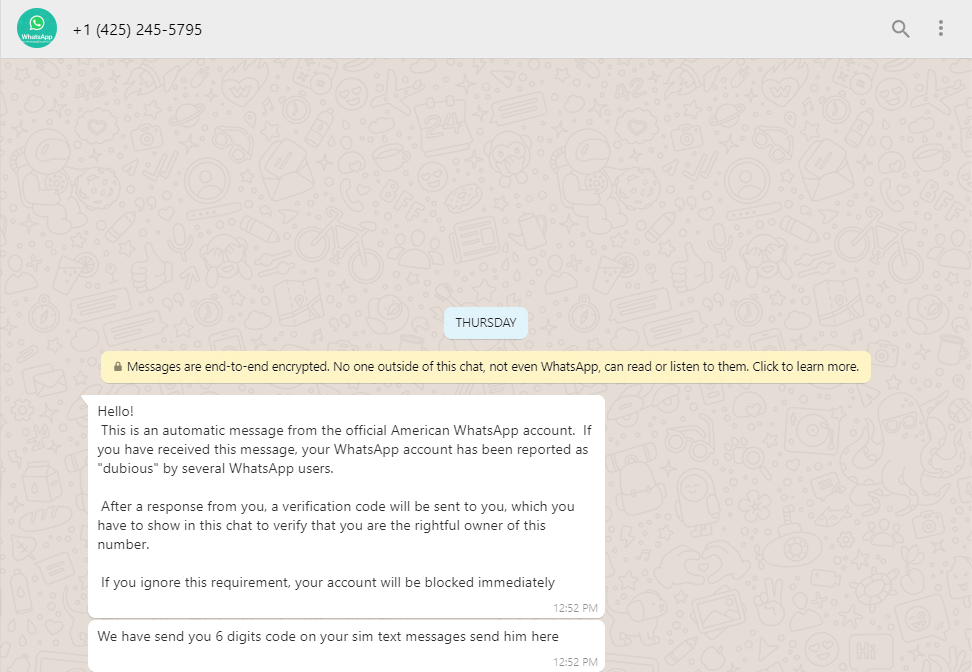This screenshot has height=672, width=972.
Task: Select the yellow end-to-end encryption banner
Action: click(x=485, y=367)
